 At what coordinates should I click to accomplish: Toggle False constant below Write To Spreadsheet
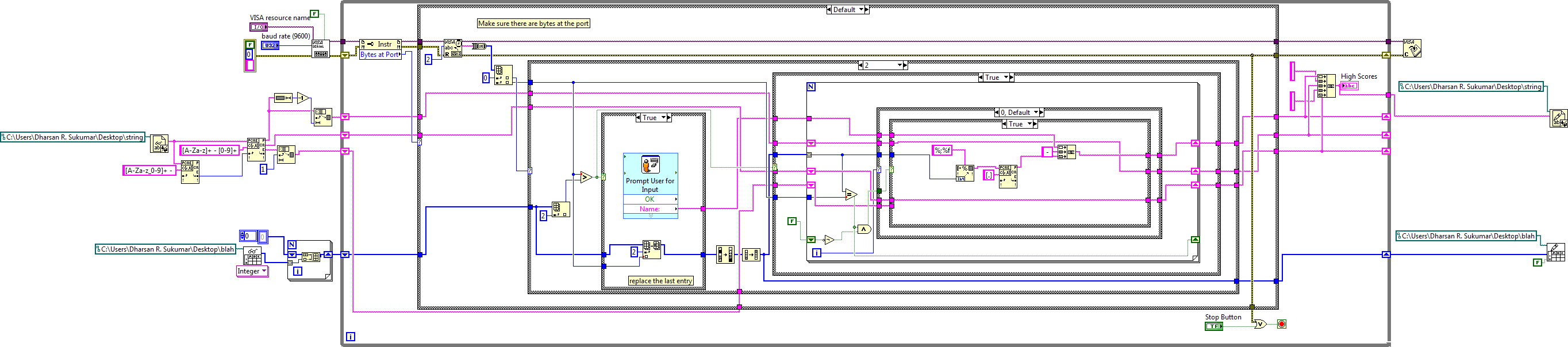(x=1538, y=263)
